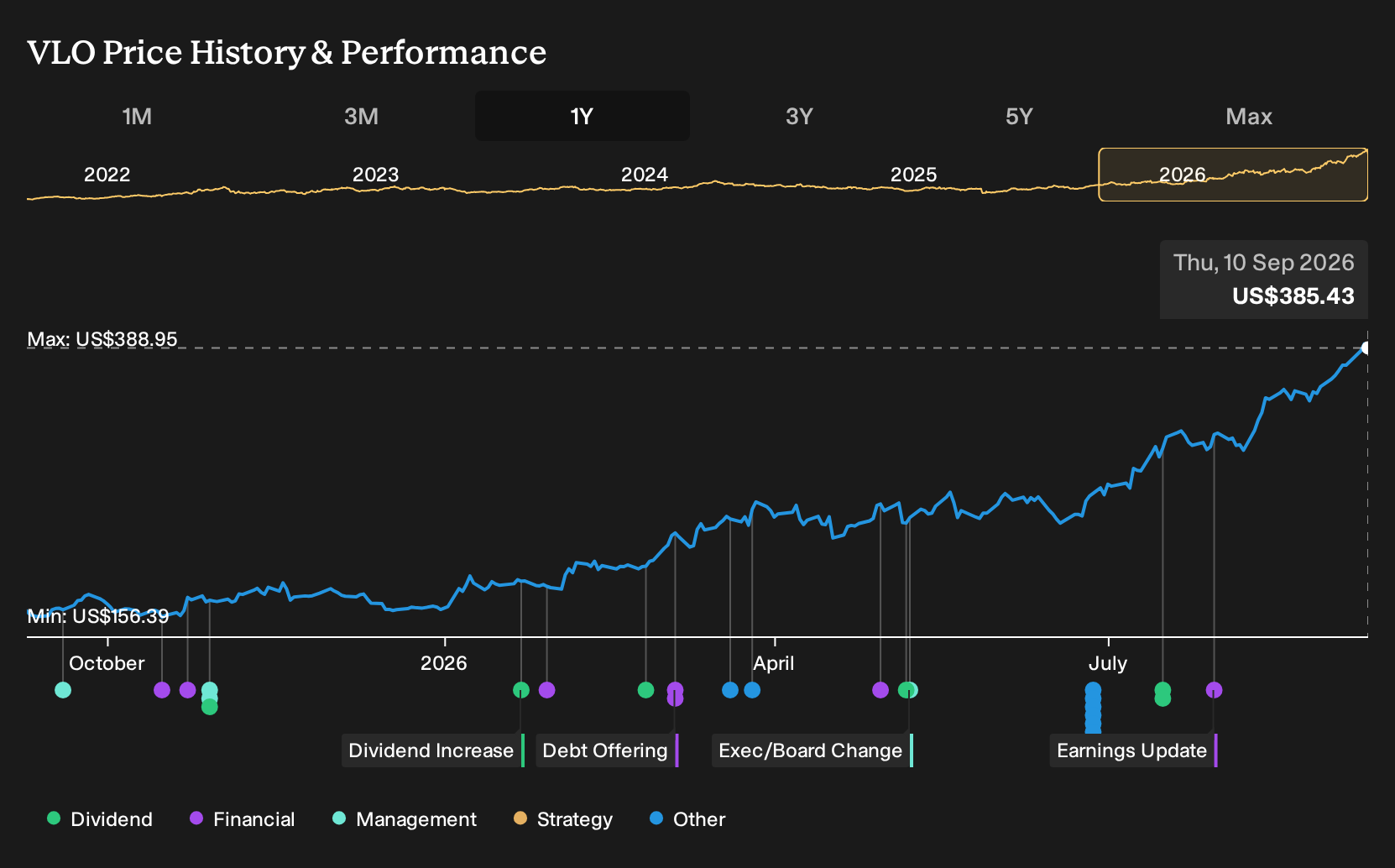Click the Dividend Increase event label

432,750
